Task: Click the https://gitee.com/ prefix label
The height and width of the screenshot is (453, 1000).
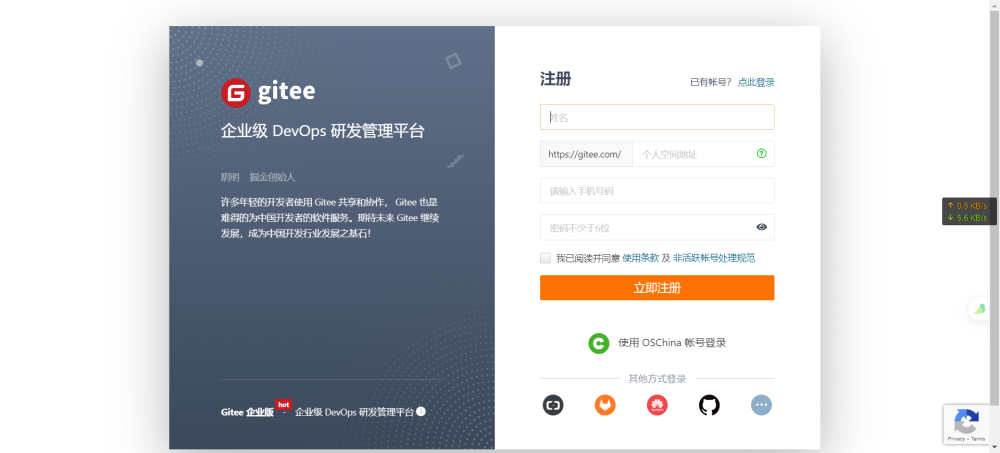Action: 586,154
